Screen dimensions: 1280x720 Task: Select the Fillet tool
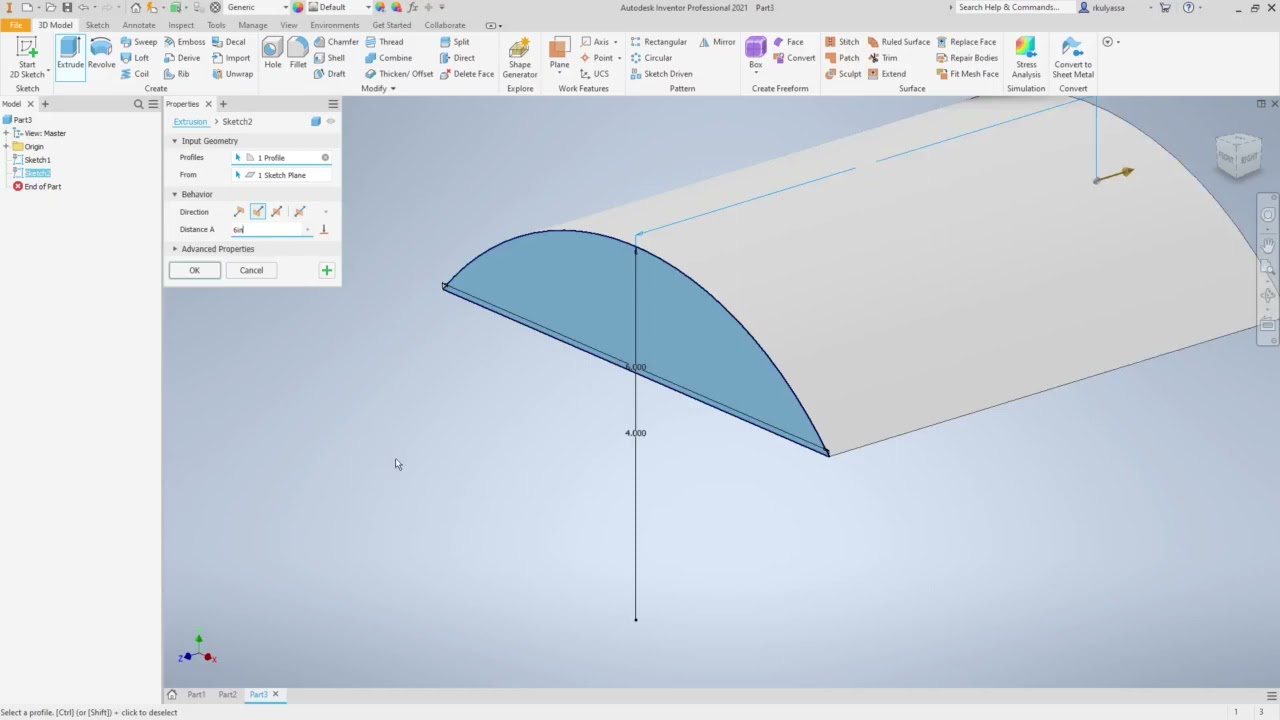[298, 53]
